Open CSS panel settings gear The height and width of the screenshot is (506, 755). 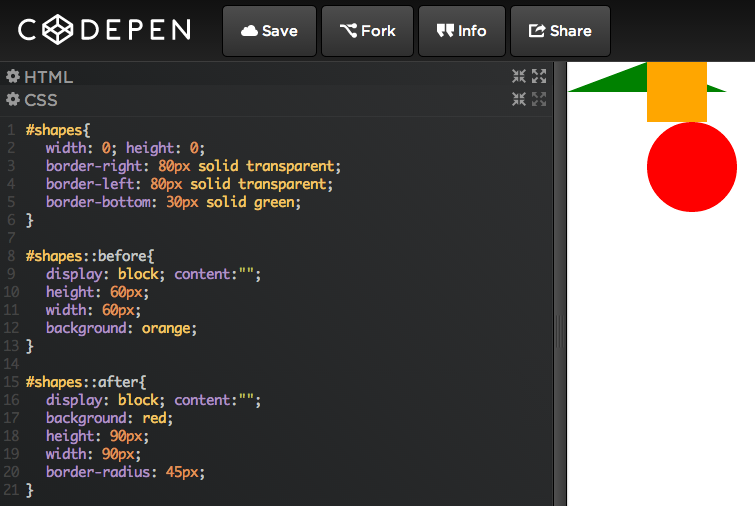13,99
